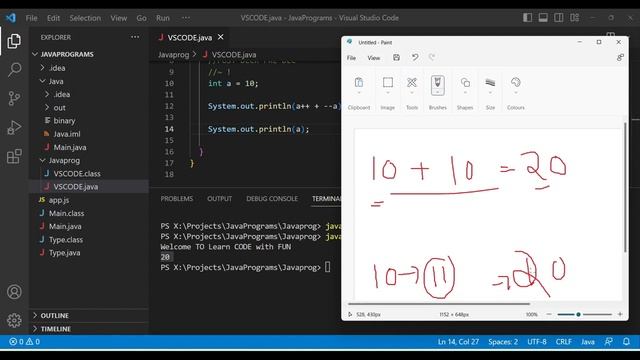Viewport: 640px width, 360px height.
Task: Select VSCODE.java in explorer tree
Action: tap(76, 187)
